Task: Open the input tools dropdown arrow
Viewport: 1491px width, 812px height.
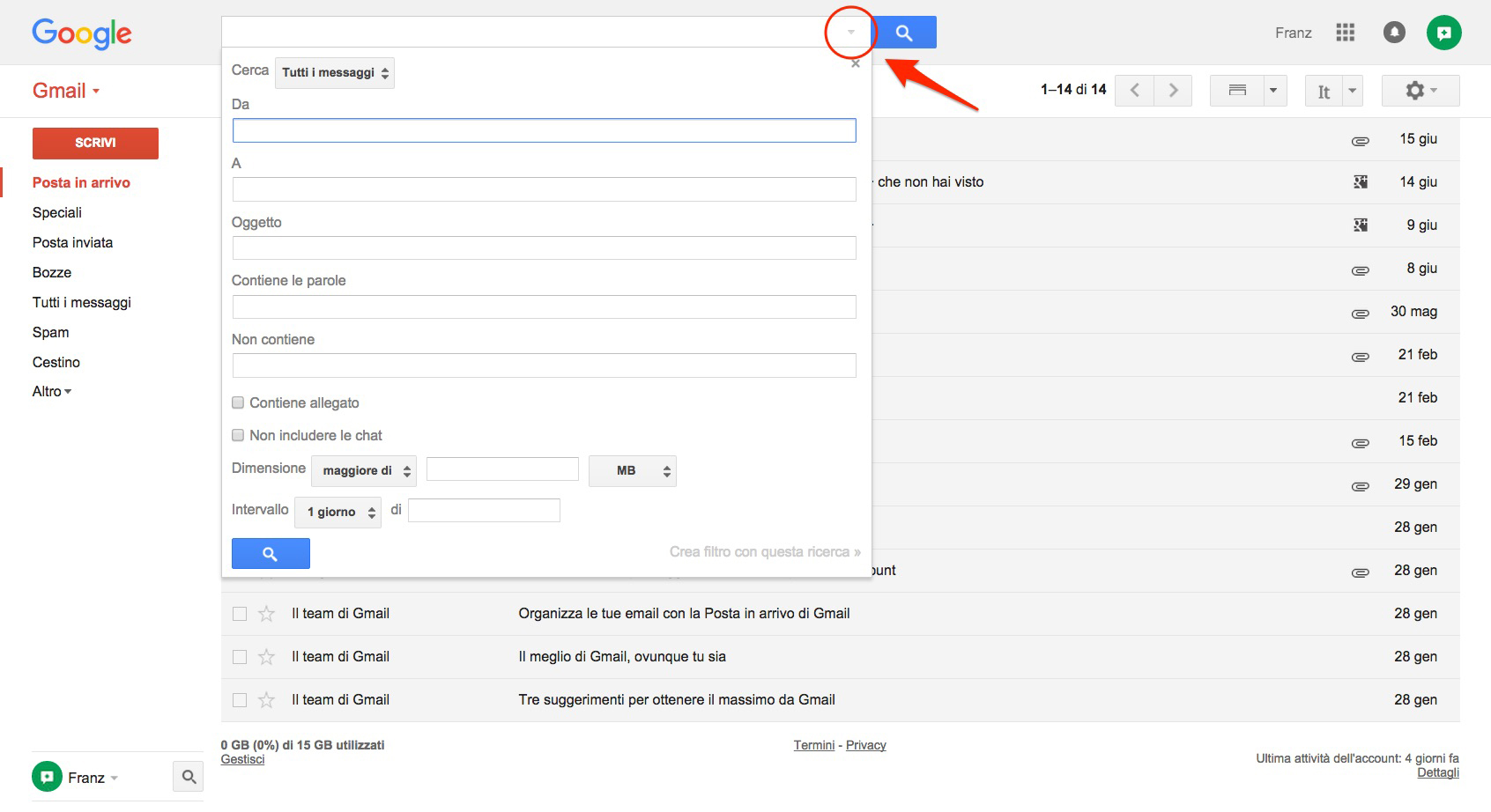Action: tap(1353, 91)
